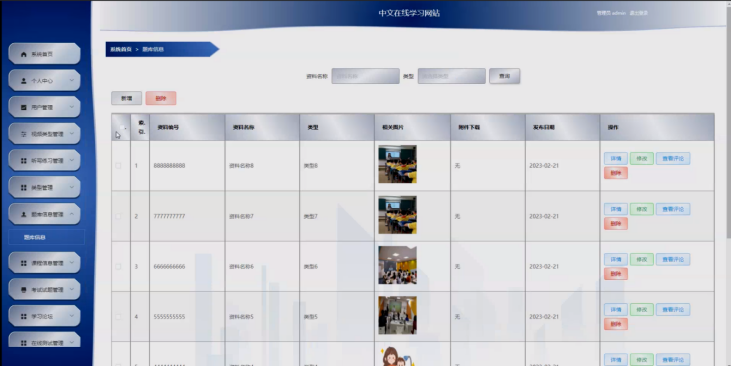Click the grid icon beside 听写练习管理
Screen dimensions: 732x367
tap(24, 161)
